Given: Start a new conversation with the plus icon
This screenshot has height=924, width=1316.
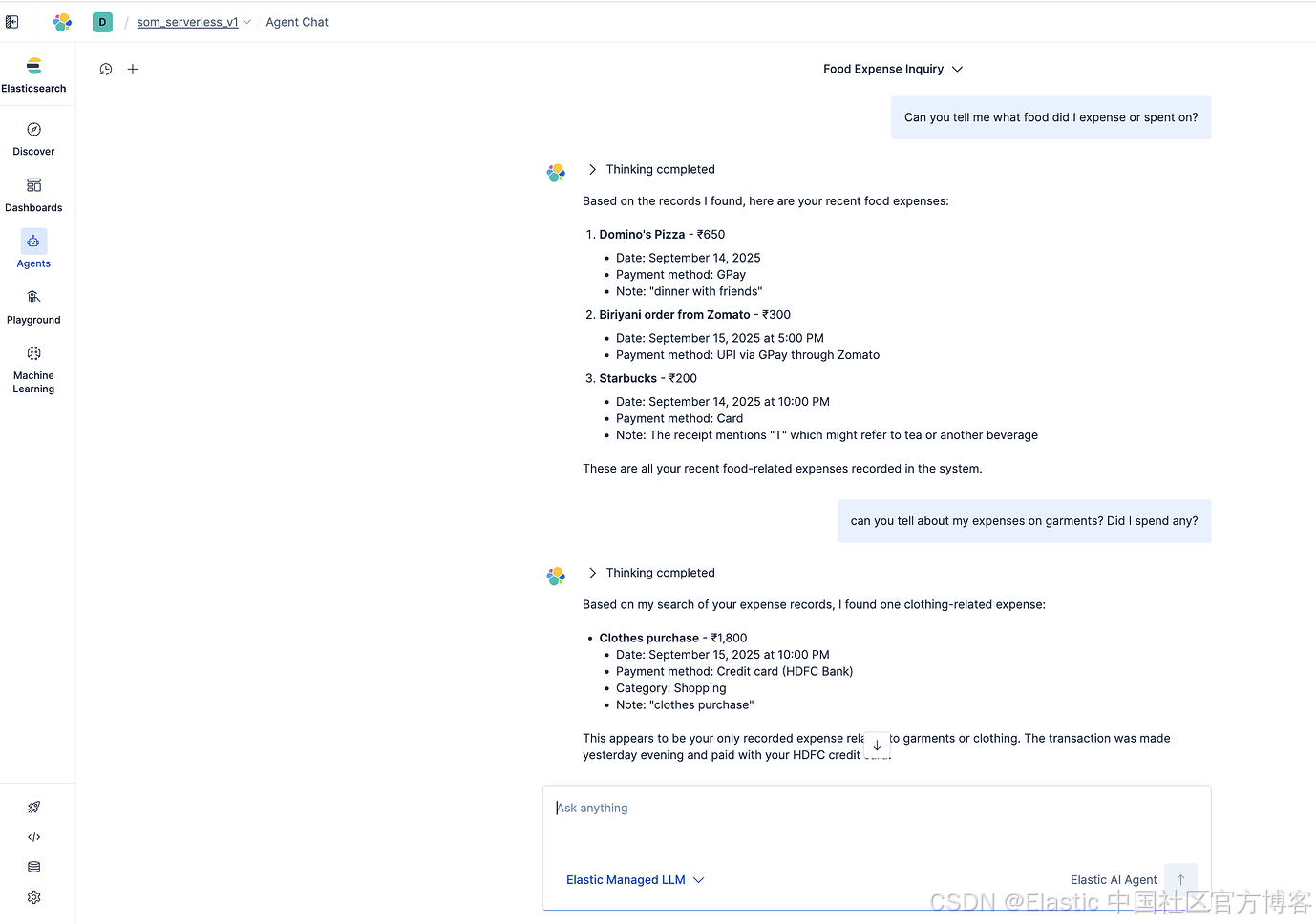Looking at the screenshot, I should tap(133, 69).
